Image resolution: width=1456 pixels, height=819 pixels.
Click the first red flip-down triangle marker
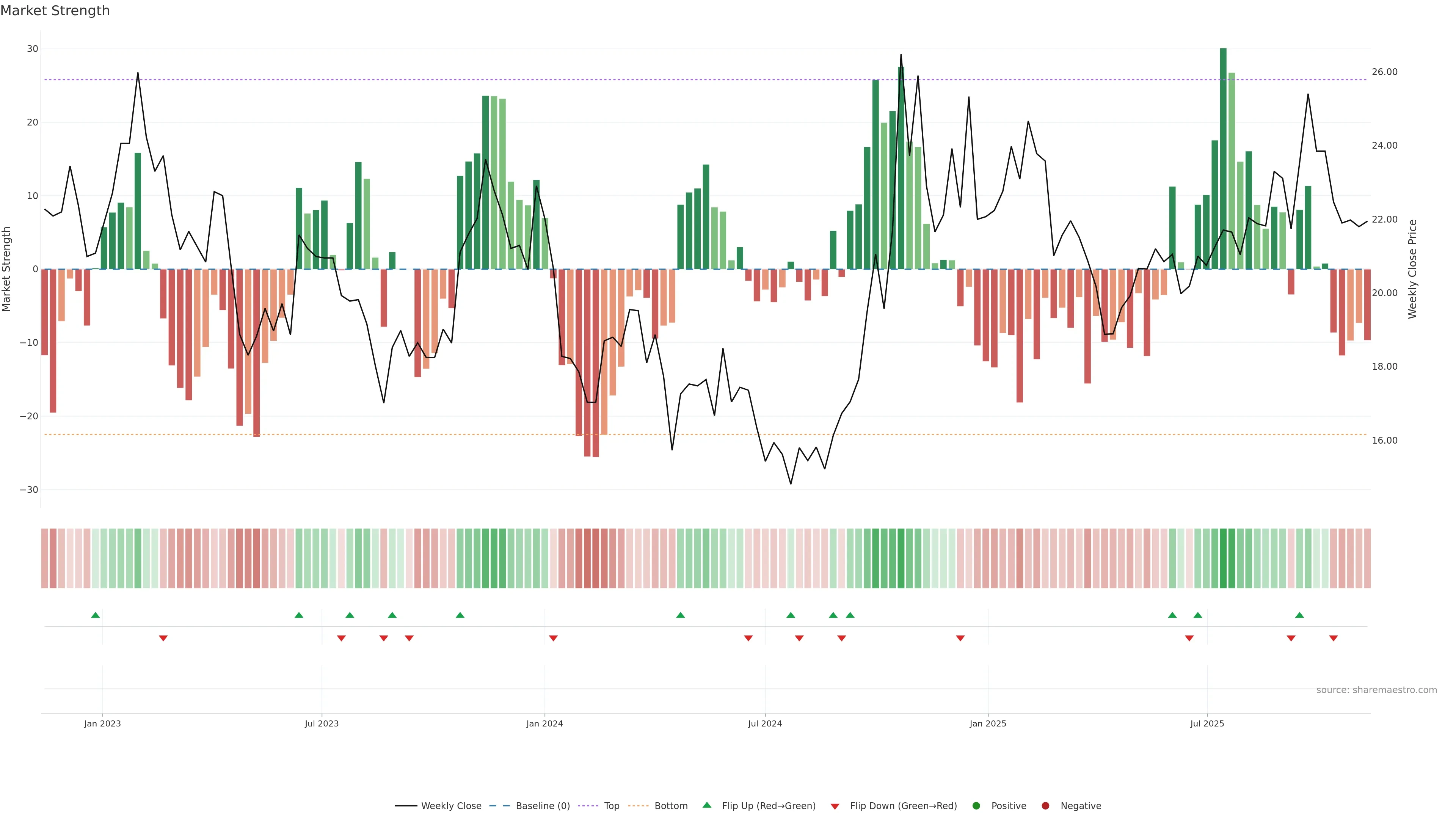click(x=163, y=638)
